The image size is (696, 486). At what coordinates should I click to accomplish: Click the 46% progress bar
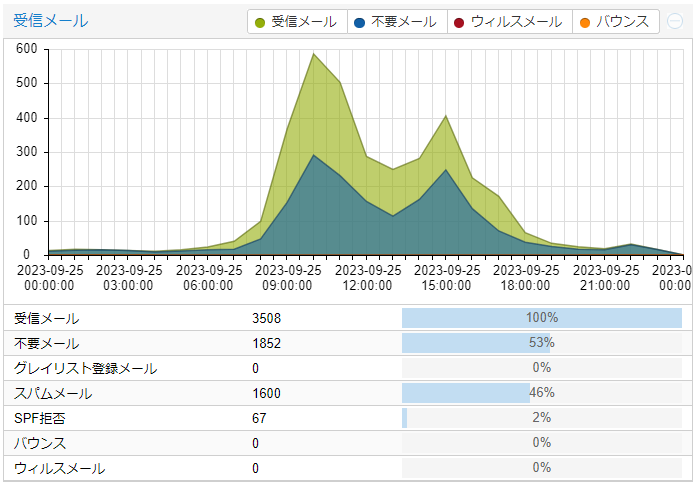tap(542, 393)
